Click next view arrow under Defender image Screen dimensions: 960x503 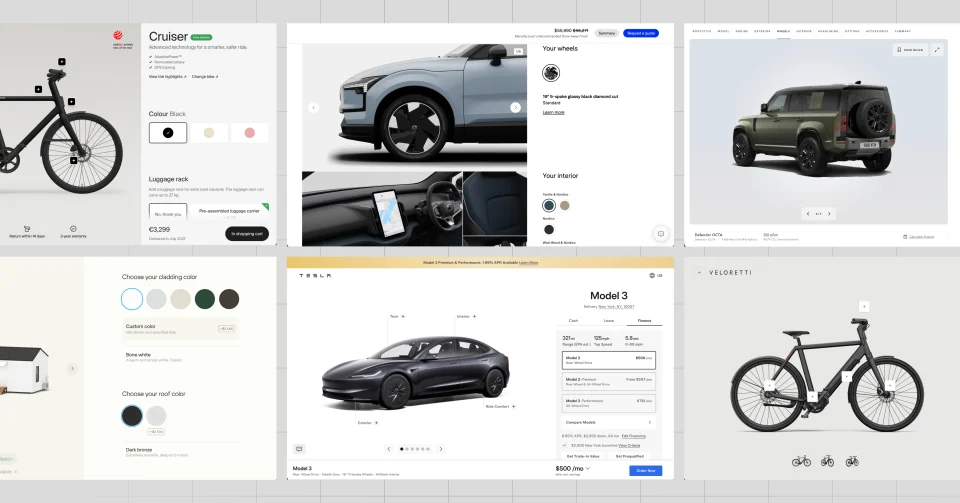(830, 214)
